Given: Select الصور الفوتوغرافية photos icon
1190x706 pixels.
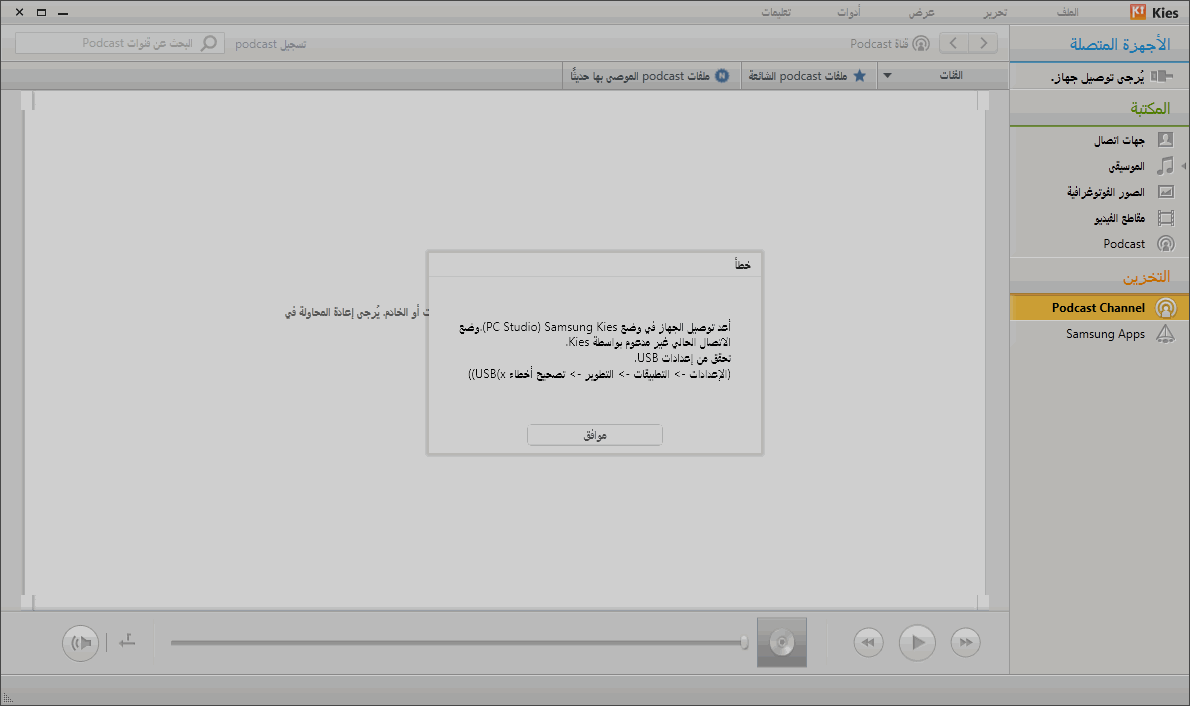Looking at the screenshot, I should pos(1166,192).
